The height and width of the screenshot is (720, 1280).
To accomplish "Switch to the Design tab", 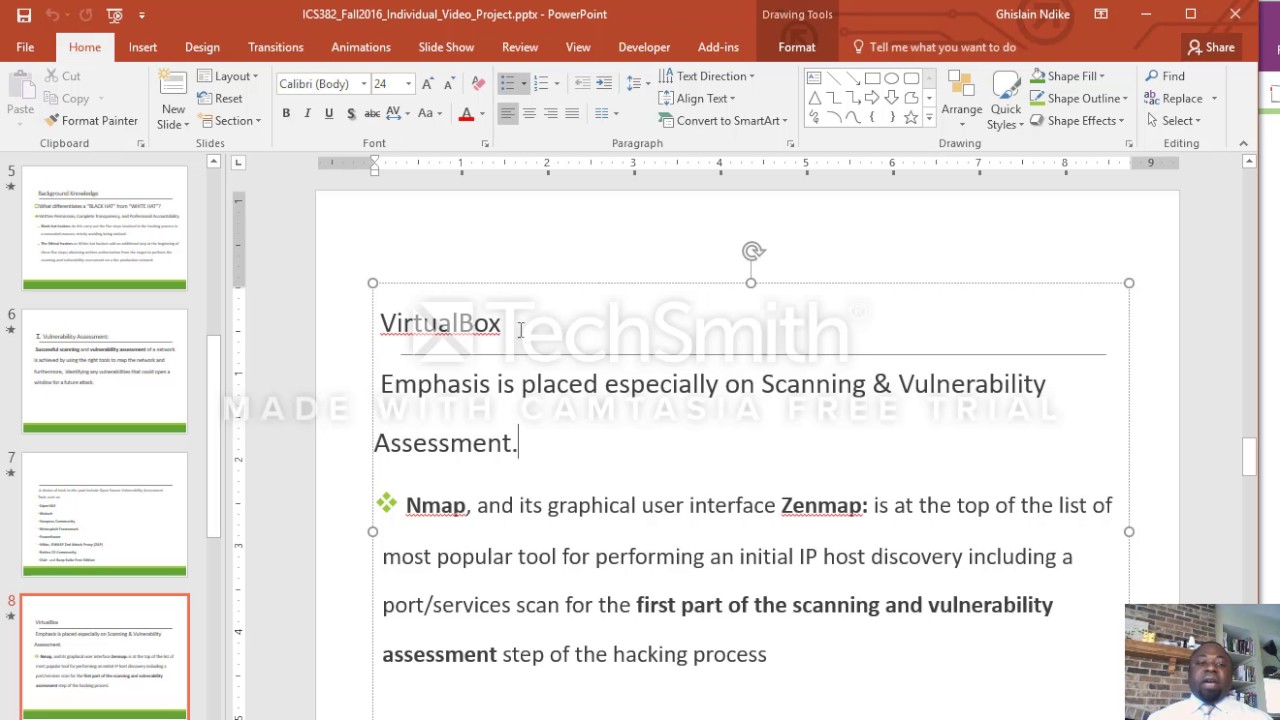I will 202,47.
